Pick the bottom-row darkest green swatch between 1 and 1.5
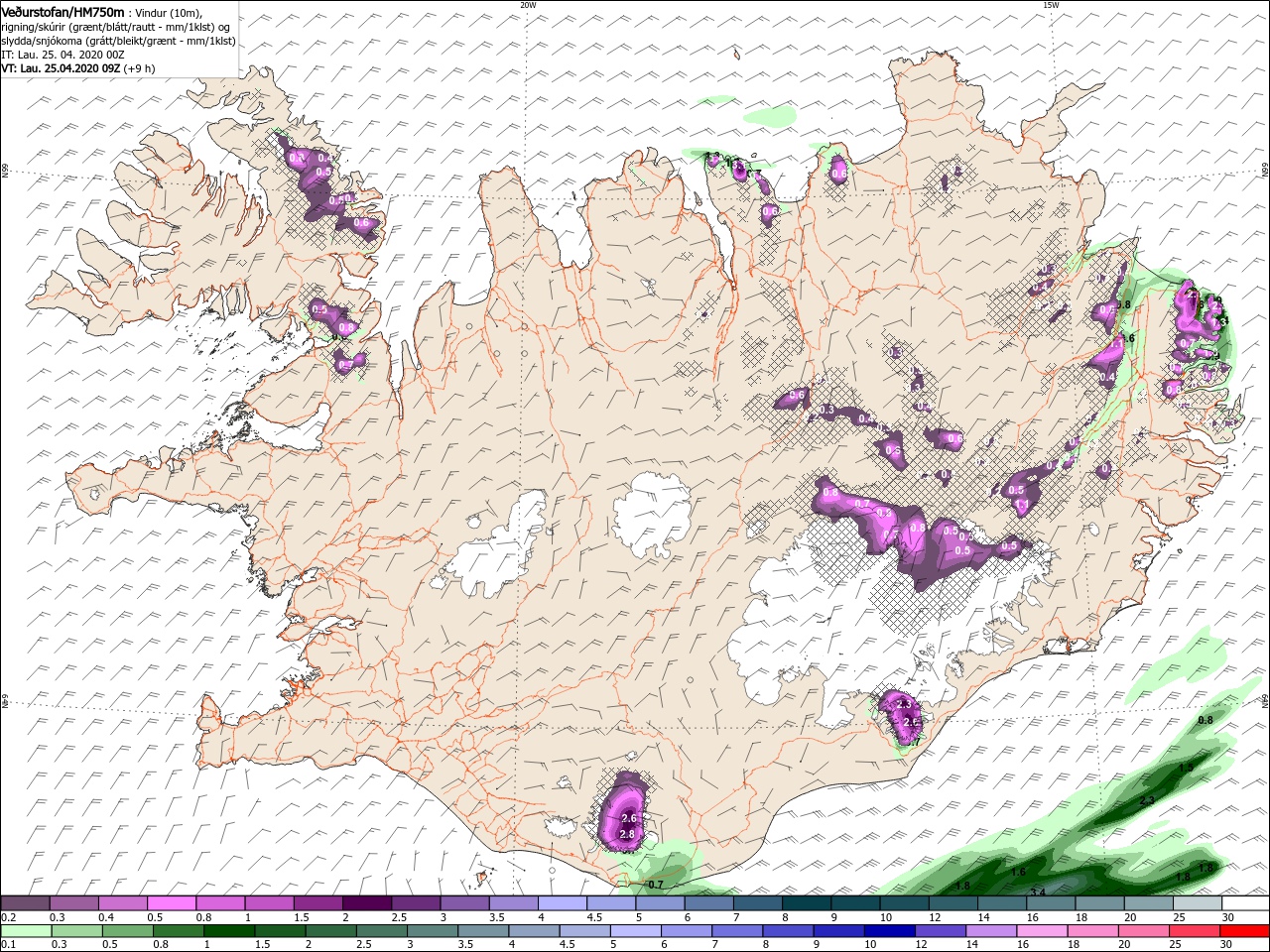1270x952 pixels. tap(229, 931)
